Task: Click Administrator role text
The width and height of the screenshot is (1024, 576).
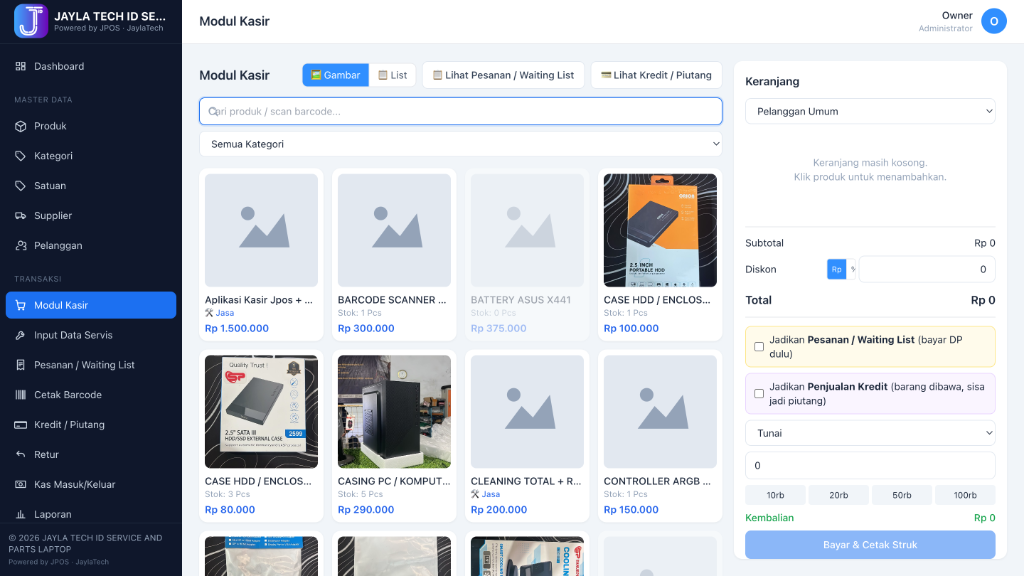Action: point(945,29)
